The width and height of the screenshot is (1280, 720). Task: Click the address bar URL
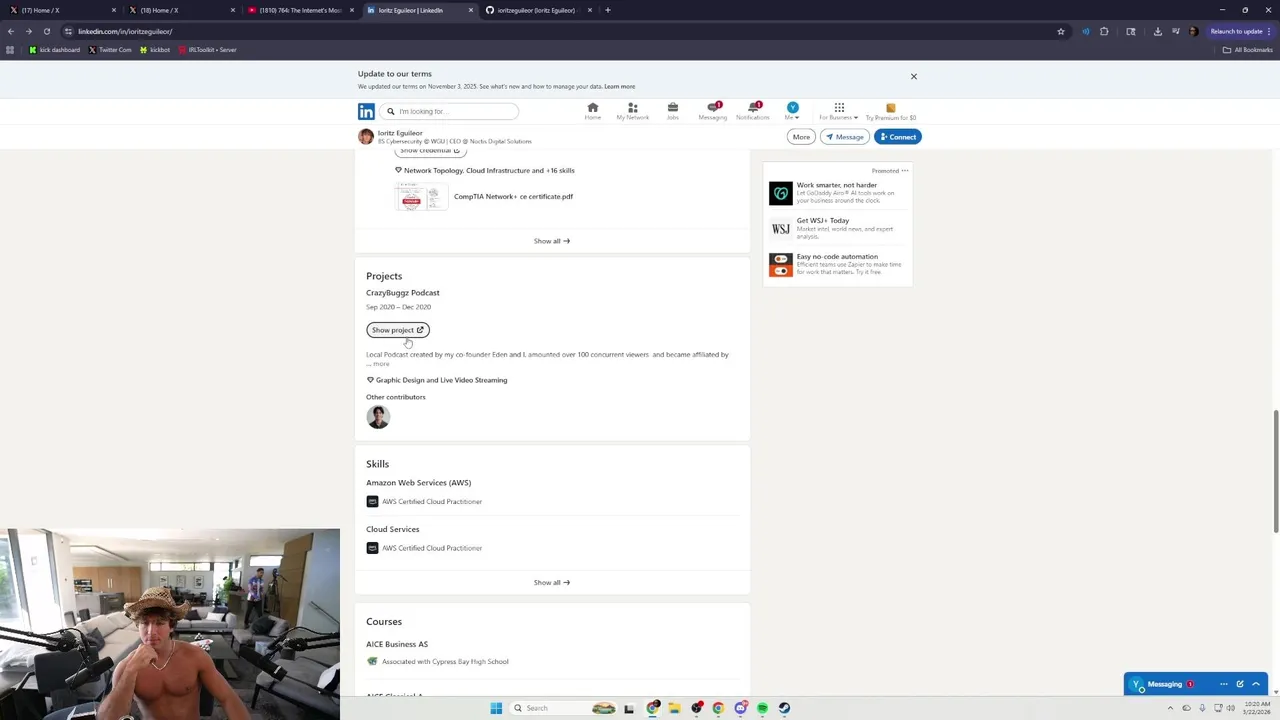(x=125, y=31)
